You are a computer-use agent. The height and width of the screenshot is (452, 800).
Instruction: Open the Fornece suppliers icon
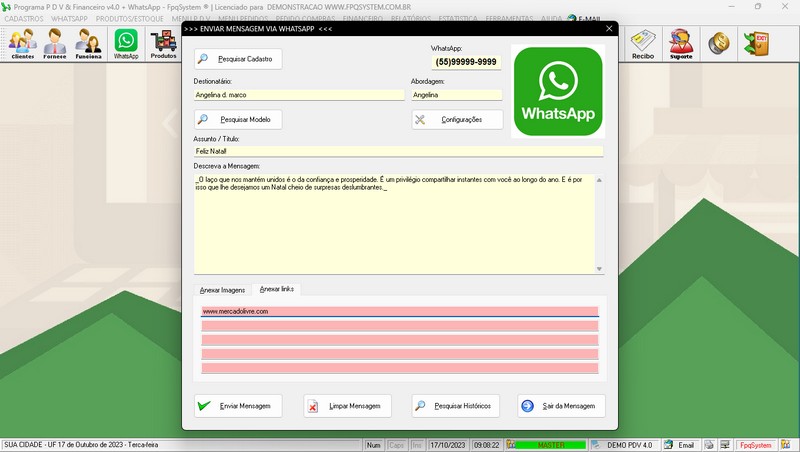[x=55, y=42]
